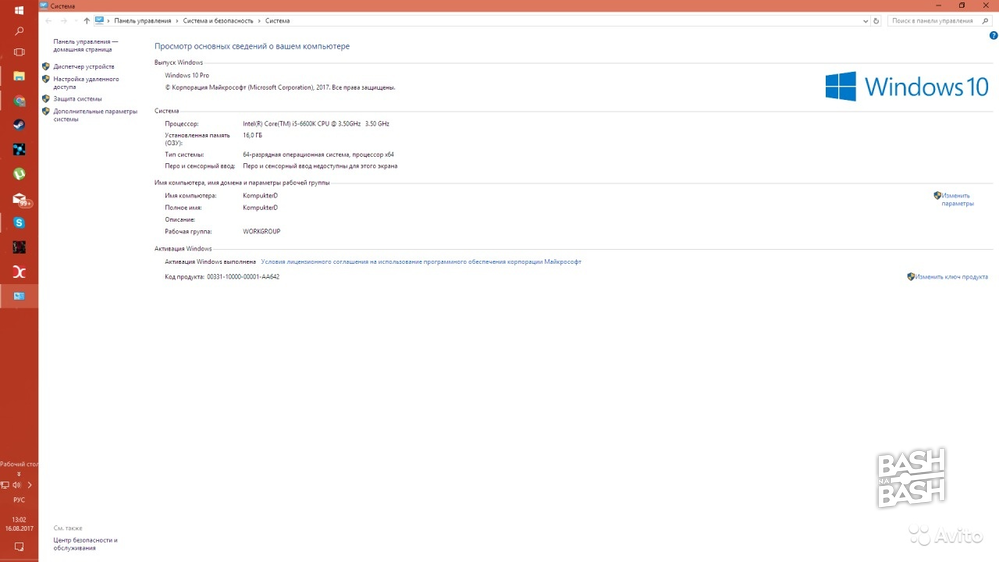
Task: Open Task View on the taskbar
Action: pos(19,52)
